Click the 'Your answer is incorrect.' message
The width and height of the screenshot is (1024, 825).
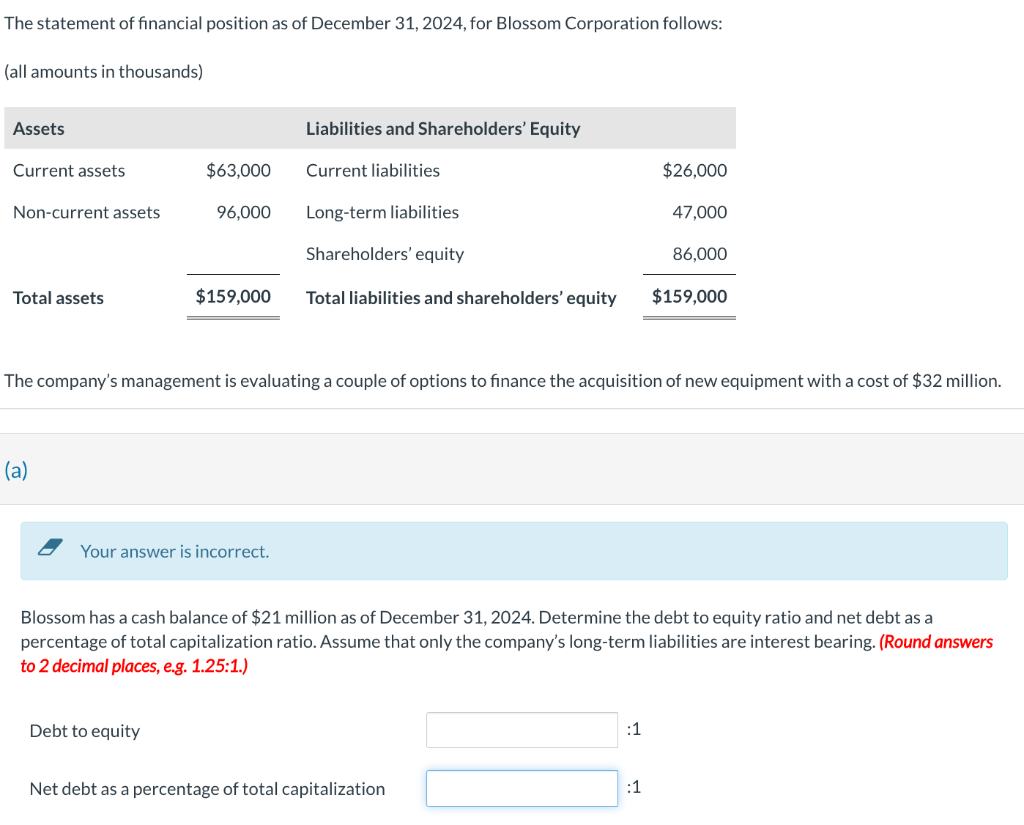click(174, 551)
